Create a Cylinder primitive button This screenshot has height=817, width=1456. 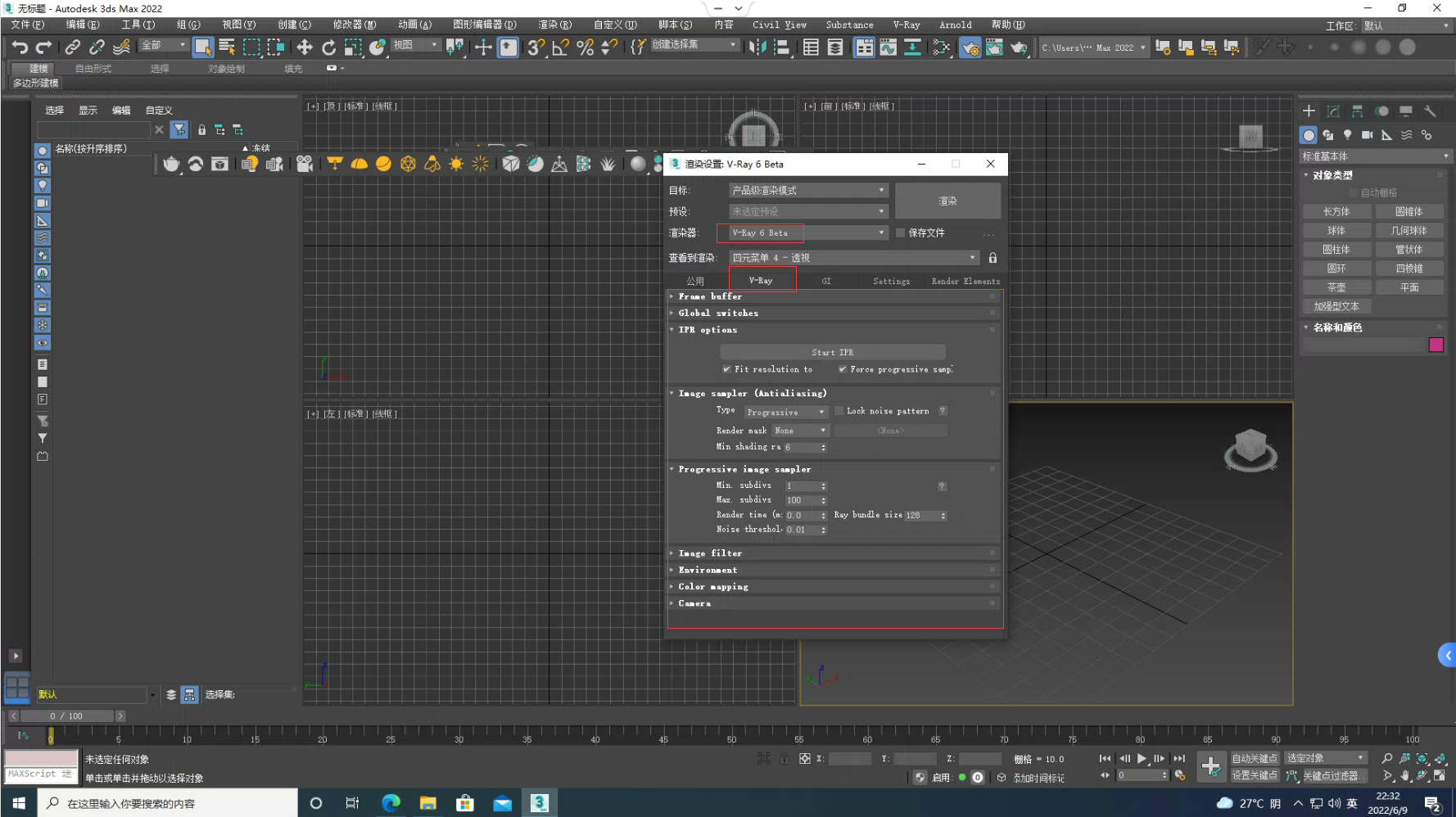tap(1336, 250)
